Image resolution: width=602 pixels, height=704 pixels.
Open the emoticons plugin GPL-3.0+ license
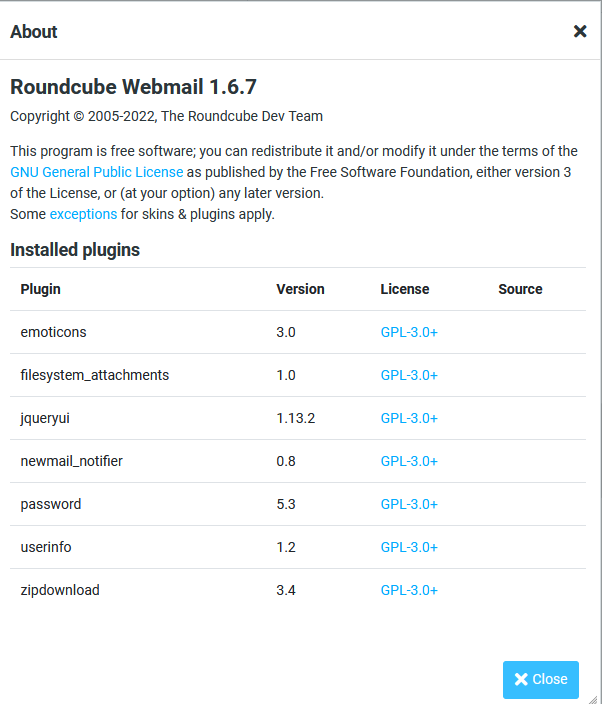click(x=409, y=332)
